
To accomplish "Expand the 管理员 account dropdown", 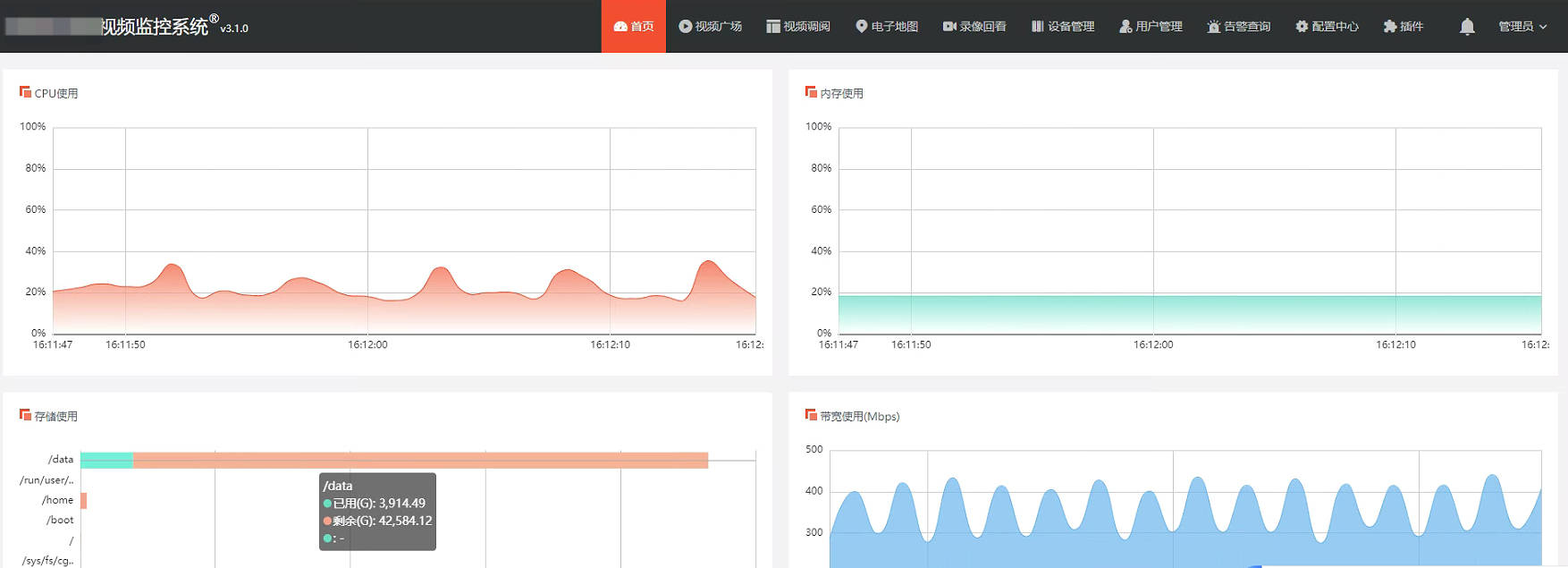I will coord(1522,27).
